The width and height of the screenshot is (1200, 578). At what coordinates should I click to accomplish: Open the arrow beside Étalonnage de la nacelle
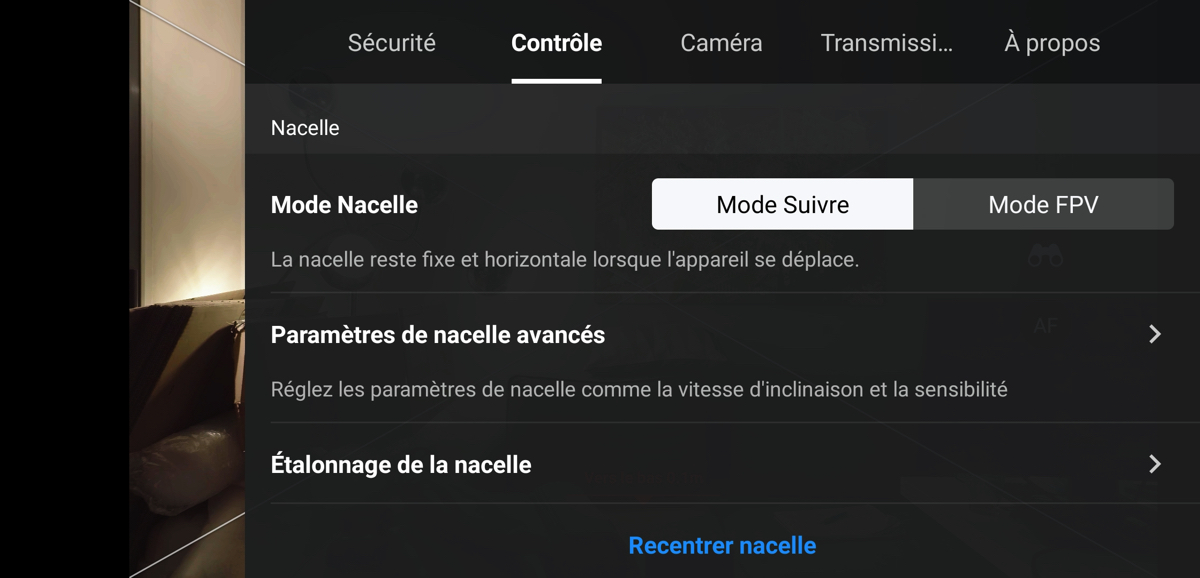coord(1155,464)
